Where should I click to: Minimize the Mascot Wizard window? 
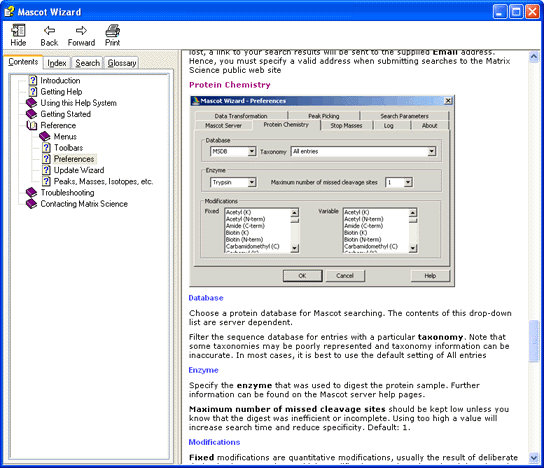point(500,12)
